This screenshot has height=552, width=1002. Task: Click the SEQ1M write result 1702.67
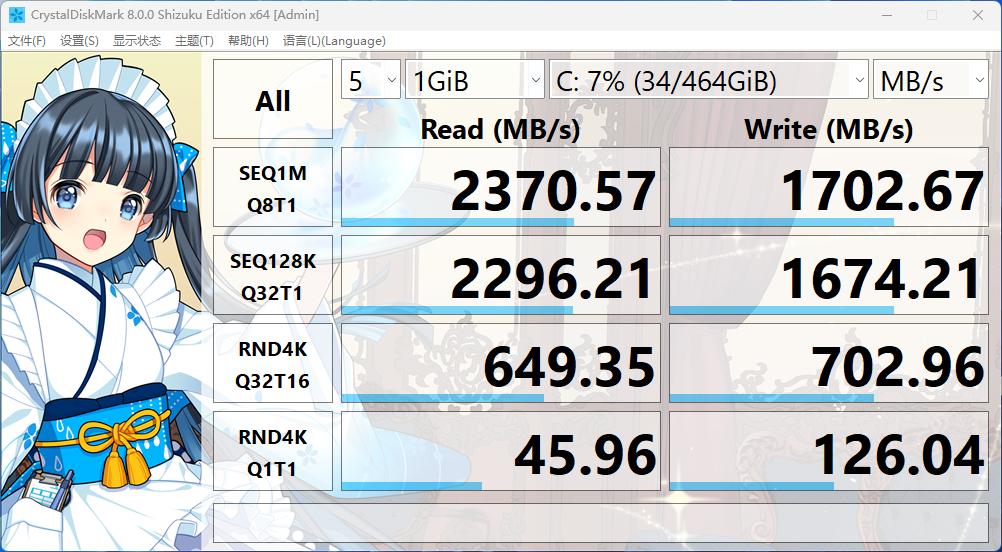click(829, 187)
